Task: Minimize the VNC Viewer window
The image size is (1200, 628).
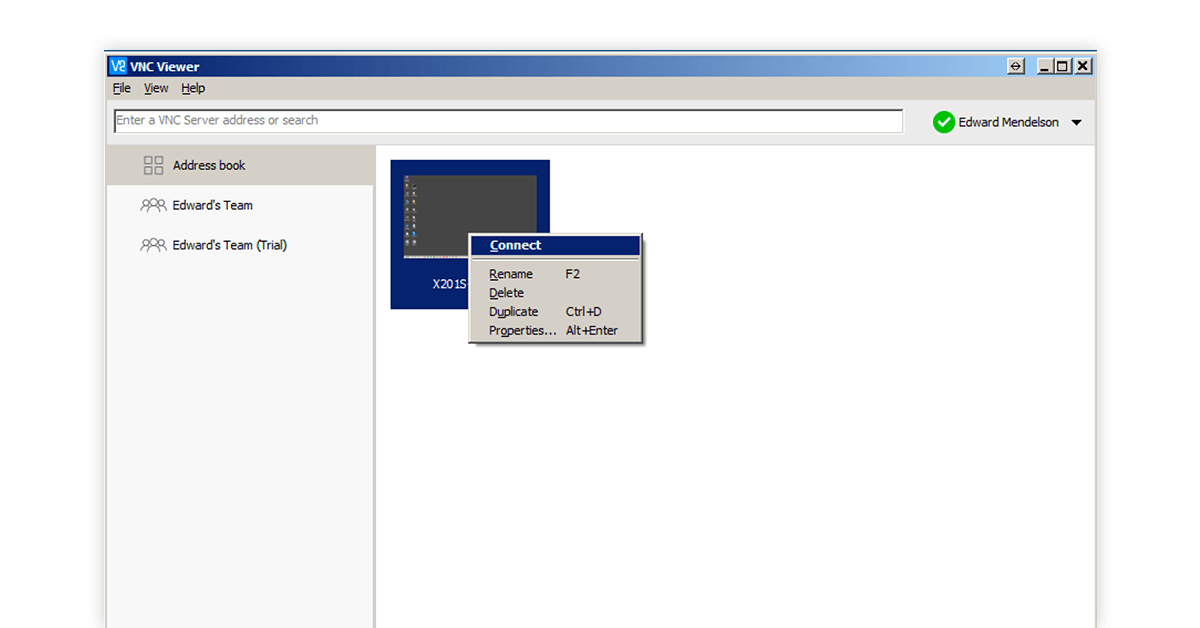Action: (x=1045, y=67)
